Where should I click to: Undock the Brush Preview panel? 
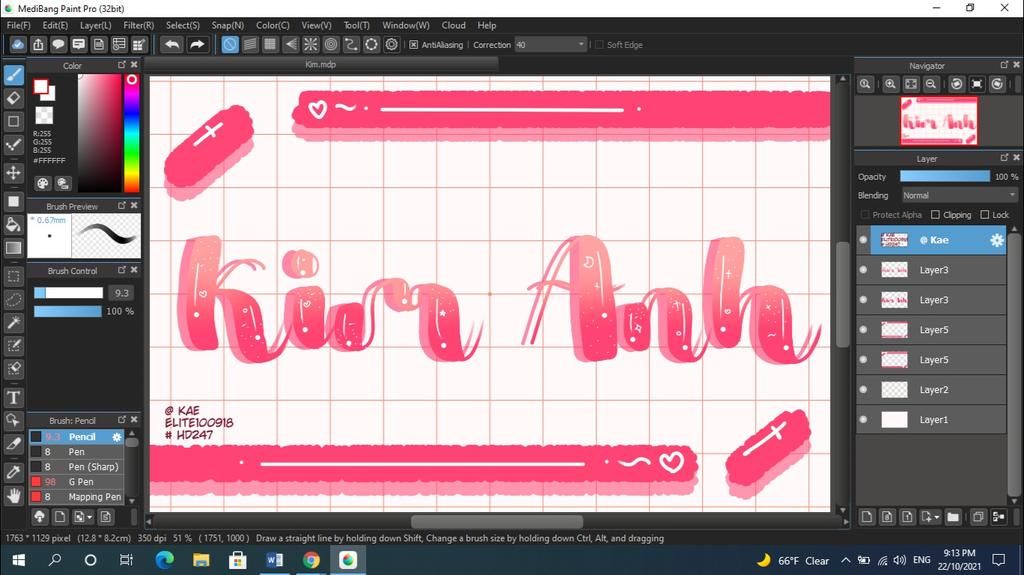coord(121,205)
